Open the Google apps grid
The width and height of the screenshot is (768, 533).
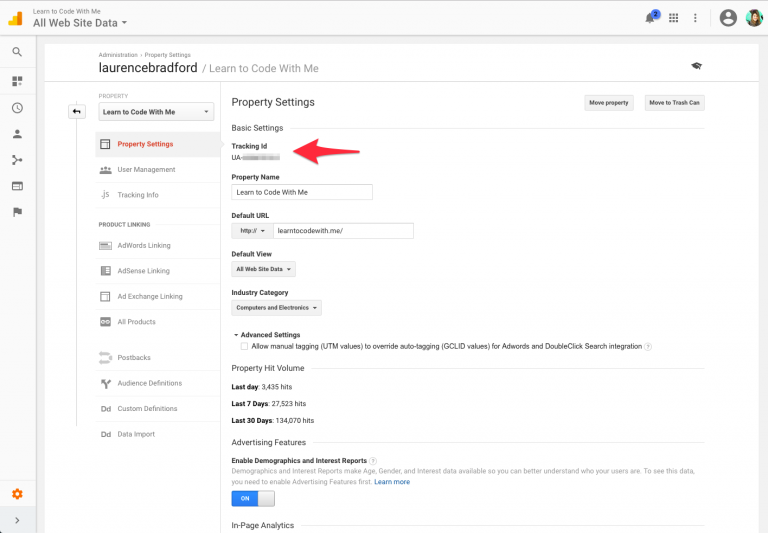[673, 18]
